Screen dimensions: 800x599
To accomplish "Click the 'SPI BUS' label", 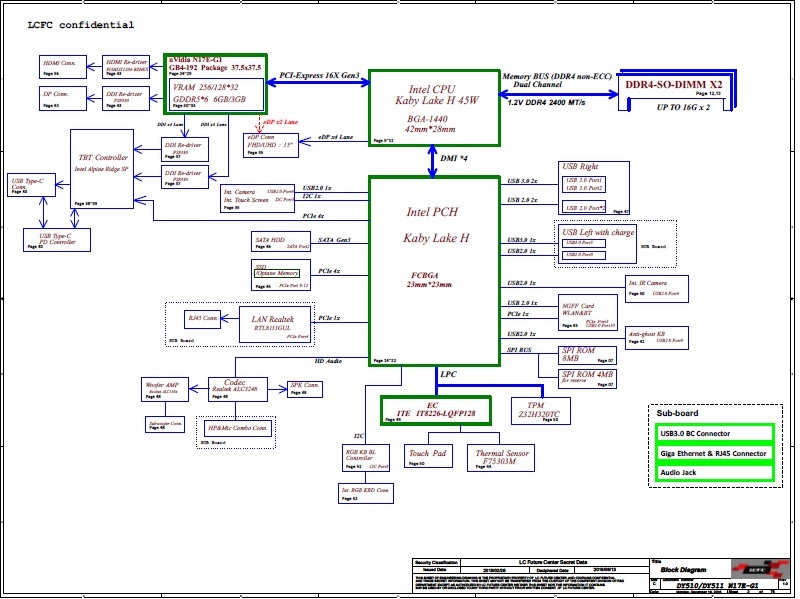I will 519,350.
